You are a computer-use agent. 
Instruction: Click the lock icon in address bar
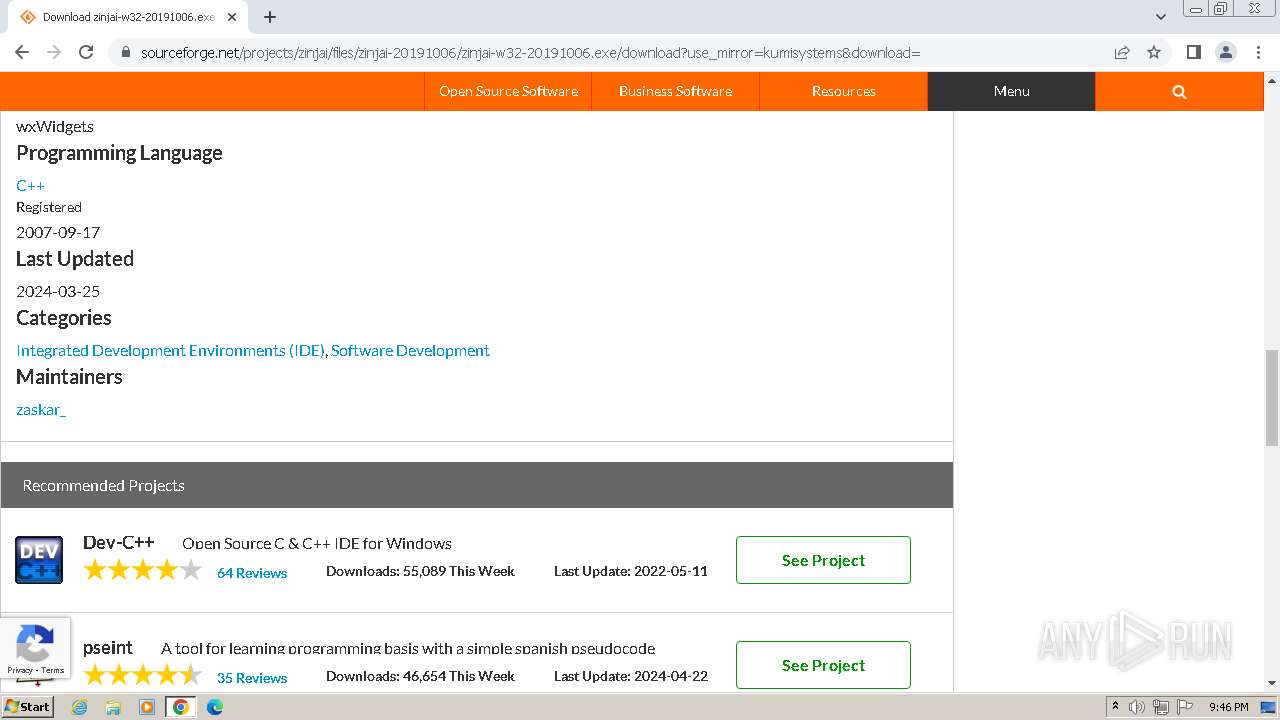(x=126, y=53)
